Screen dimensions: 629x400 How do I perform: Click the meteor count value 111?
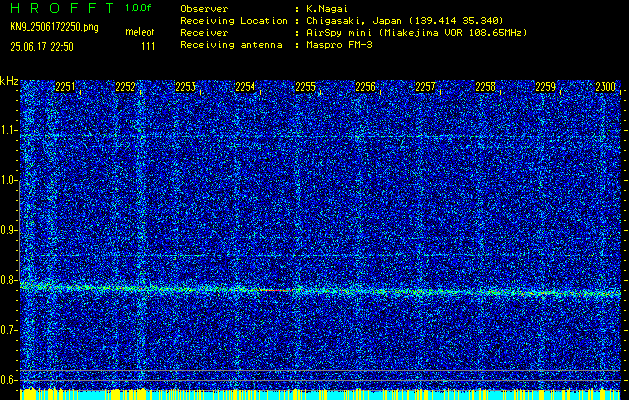coord(148,47)
